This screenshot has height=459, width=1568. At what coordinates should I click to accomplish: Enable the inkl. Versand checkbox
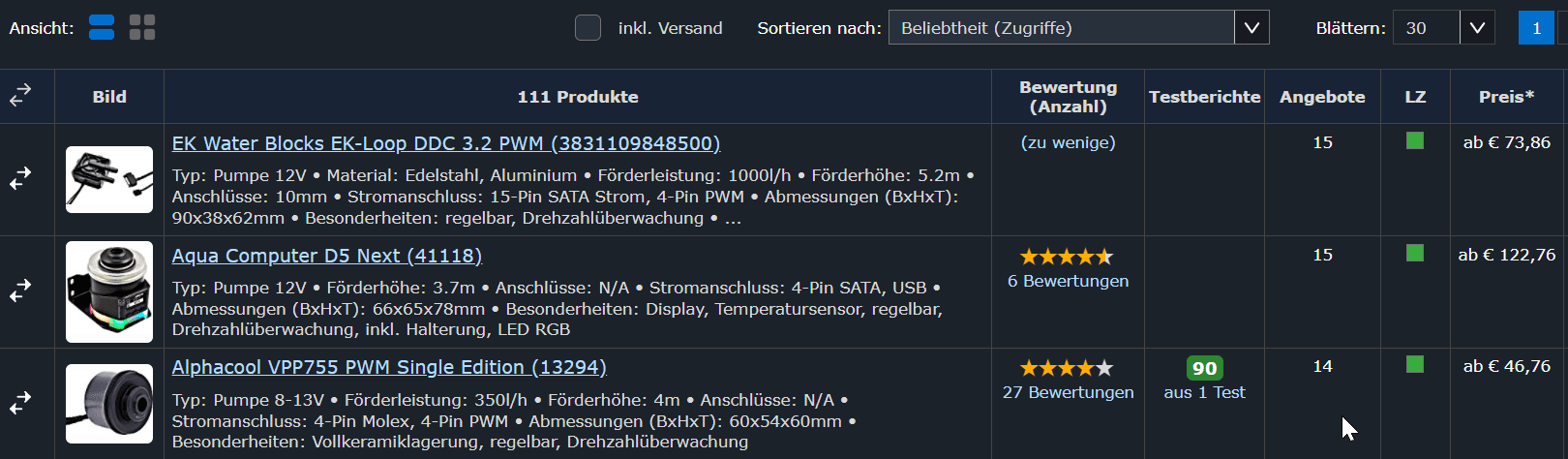pos(588,28)
